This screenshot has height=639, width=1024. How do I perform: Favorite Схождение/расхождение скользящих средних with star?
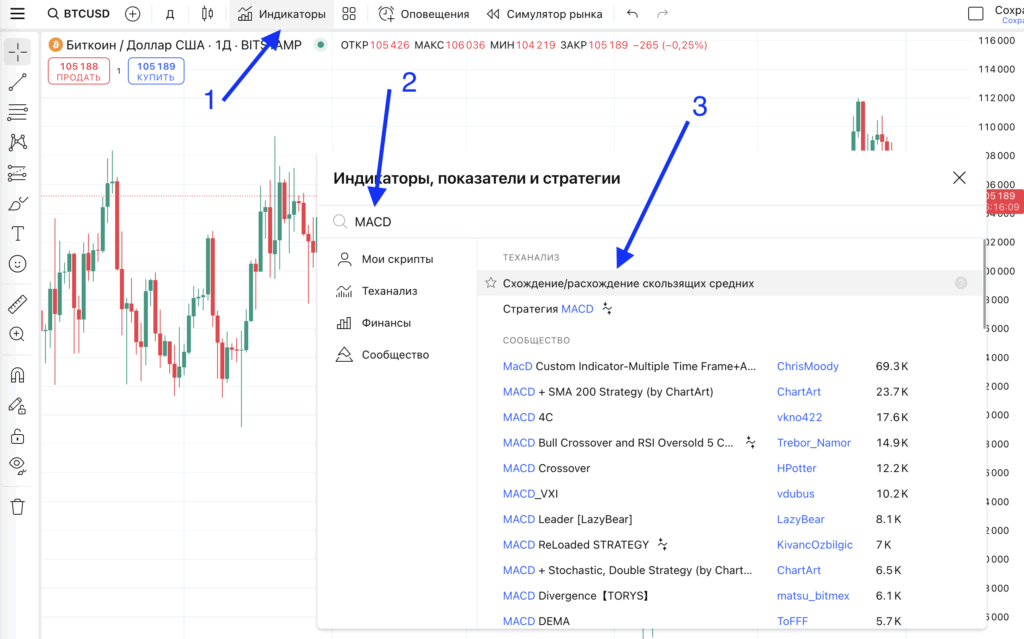[x=490, y=283]
